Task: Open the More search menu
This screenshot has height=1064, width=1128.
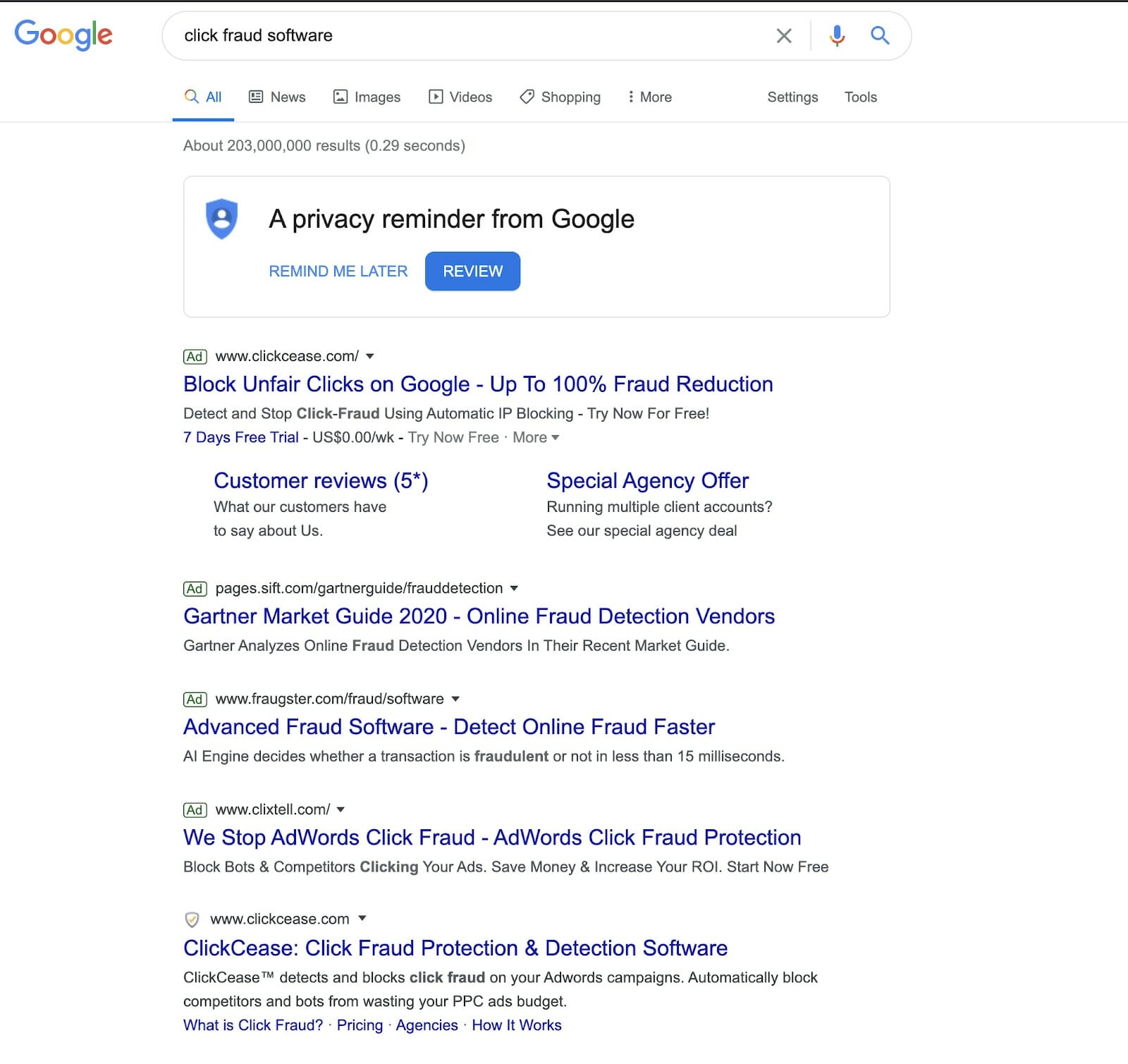Action: pyautogui.click(x=649, y=97)
